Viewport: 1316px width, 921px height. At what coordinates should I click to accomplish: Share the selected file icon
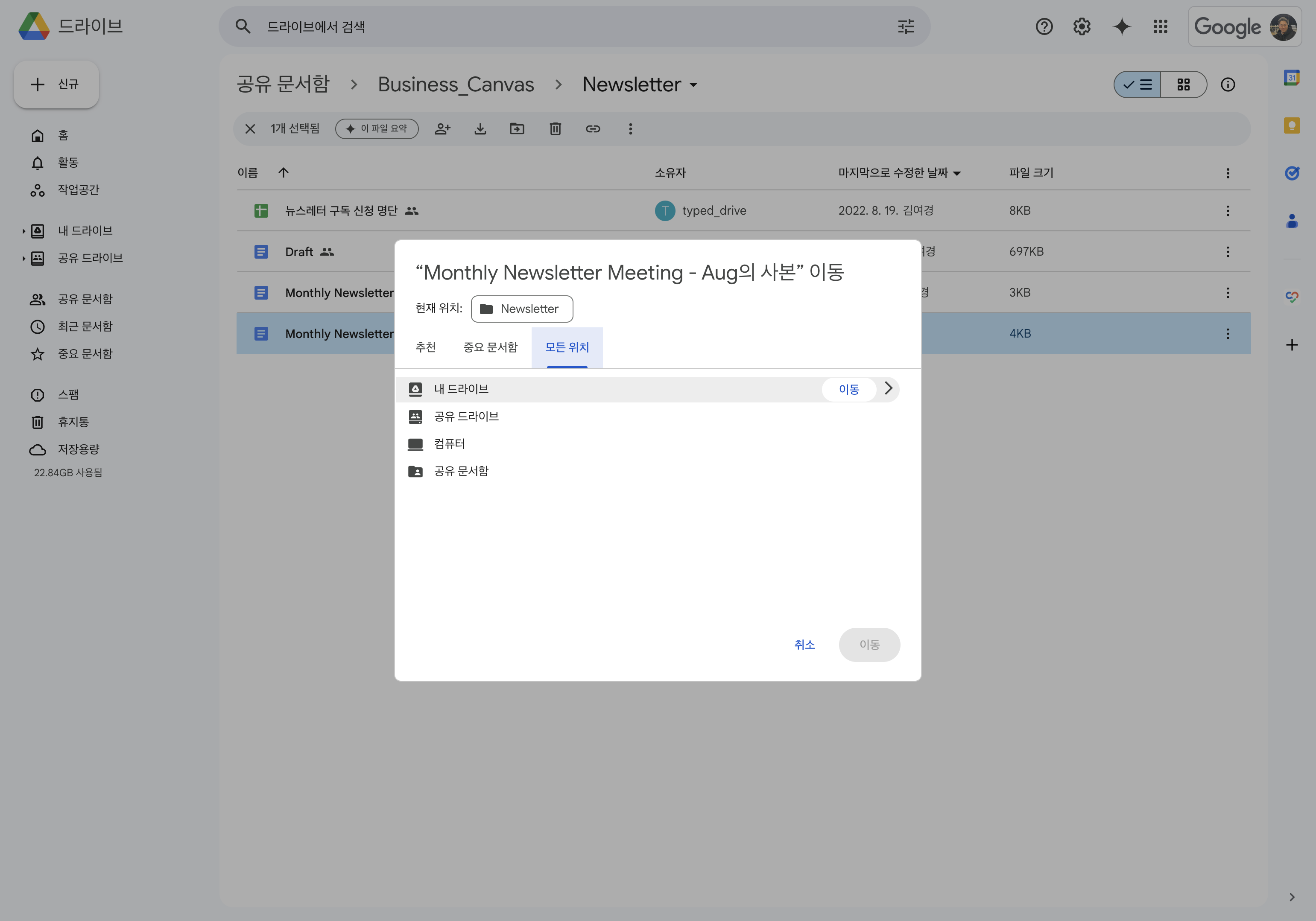click(x=442, y=129)
